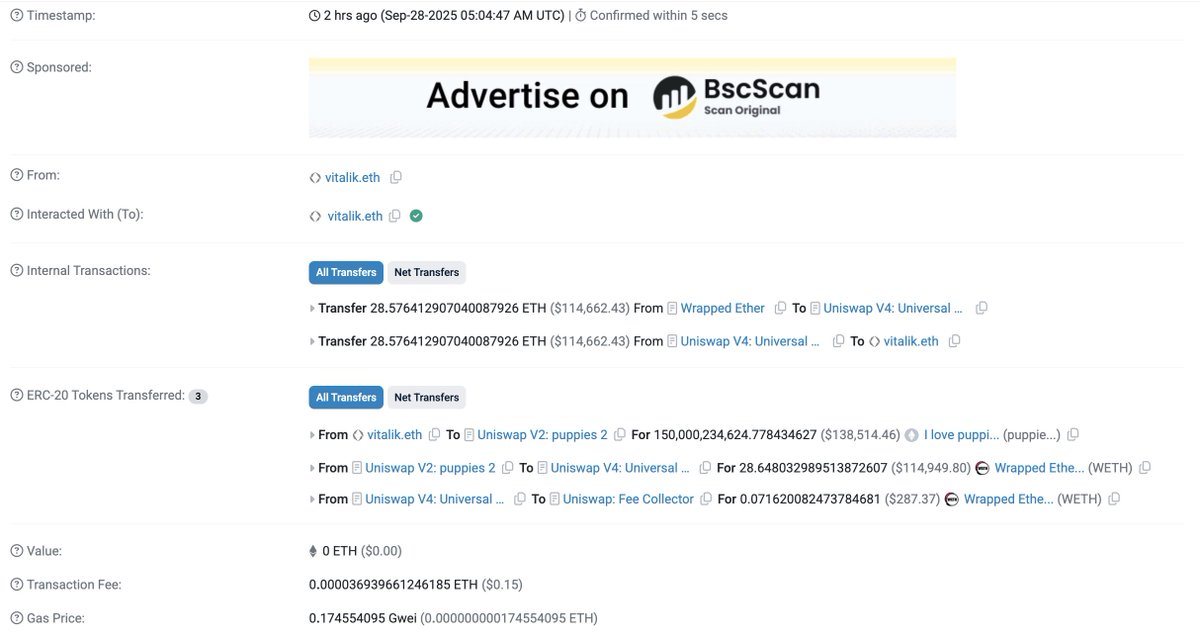This screenshot has height=638, width=1200.
Task: Copy the Wrapped Ether address in Internal Transactions
Action: click(780, 308)
